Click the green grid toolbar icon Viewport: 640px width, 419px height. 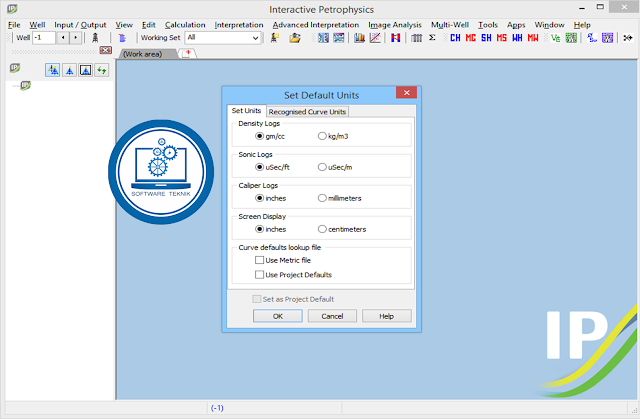pos(571,38)
